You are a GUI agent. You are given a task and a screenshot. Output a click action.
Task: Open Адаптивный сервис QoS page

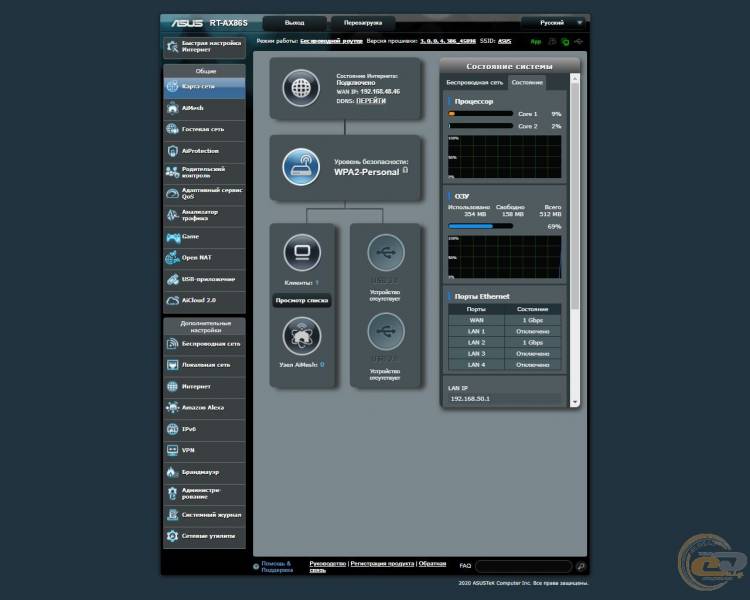pyautogui.click(x=204, y=193)
